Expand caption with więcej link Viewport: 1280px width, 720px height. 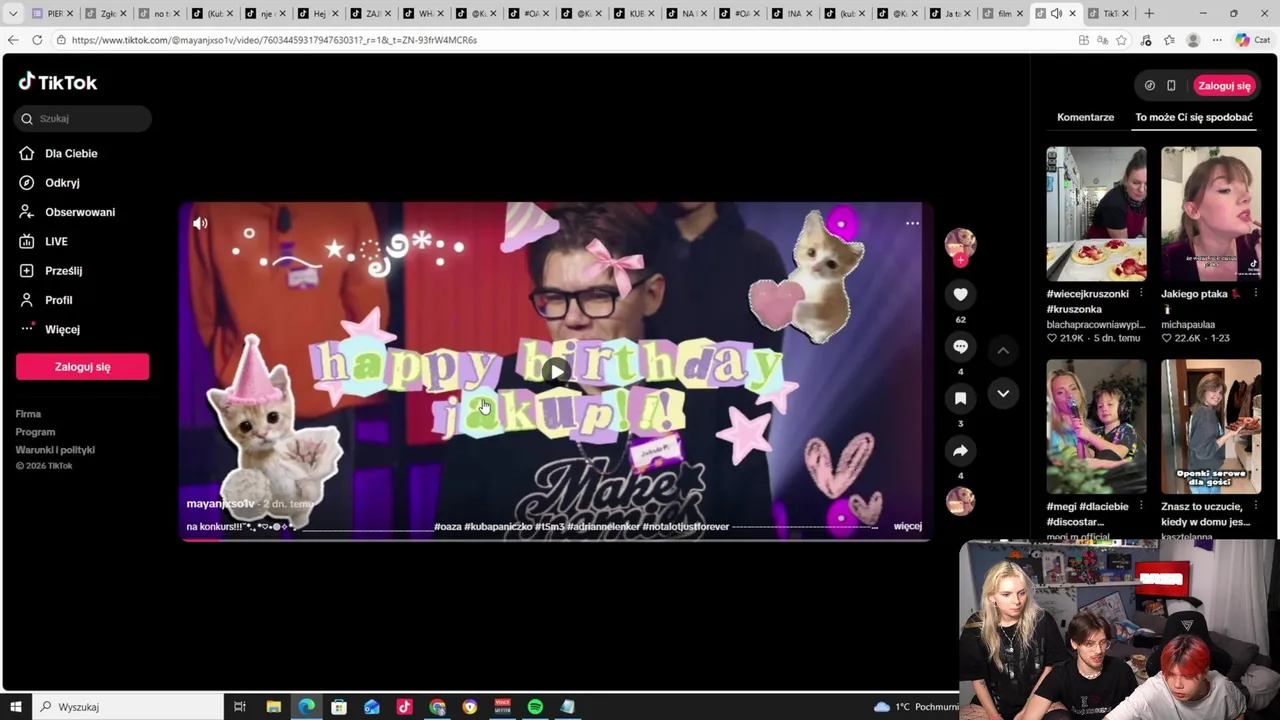pos(907,526)
